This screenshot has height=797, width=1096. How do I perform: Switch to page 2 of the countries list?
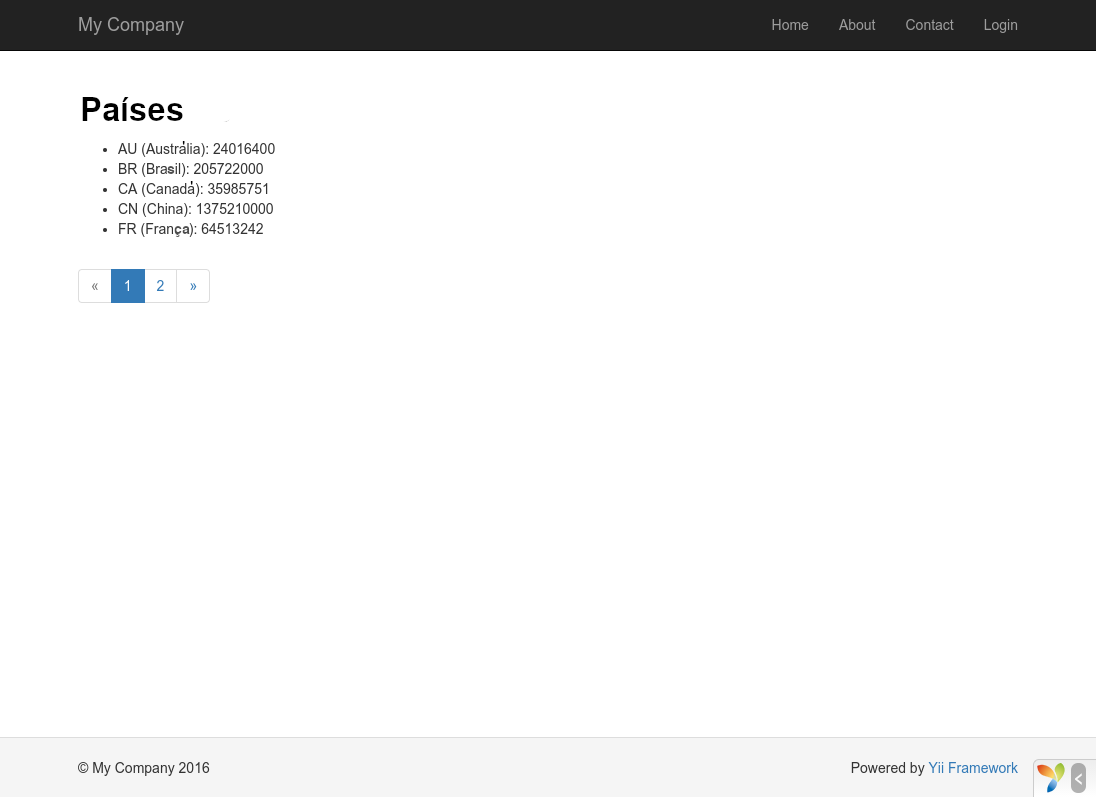click(x=160, y=286)
